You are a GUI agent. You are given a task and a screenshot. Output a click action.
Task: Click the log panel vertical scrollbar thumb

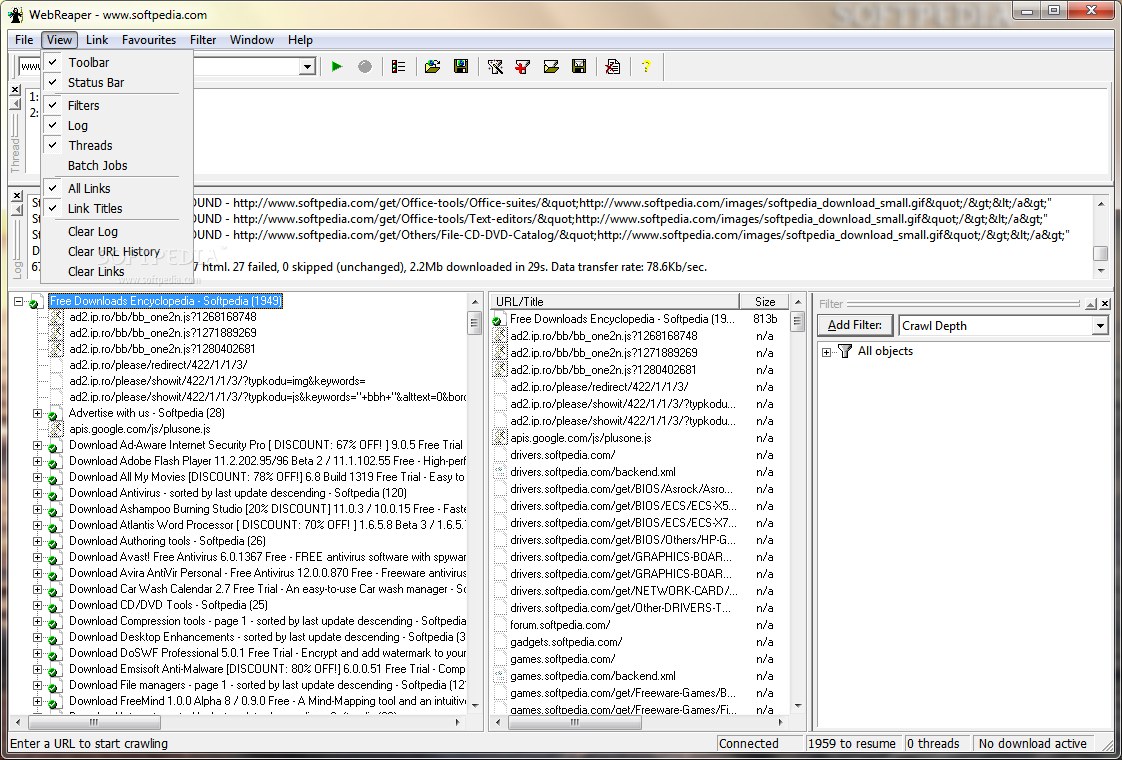click(1100, 254)
